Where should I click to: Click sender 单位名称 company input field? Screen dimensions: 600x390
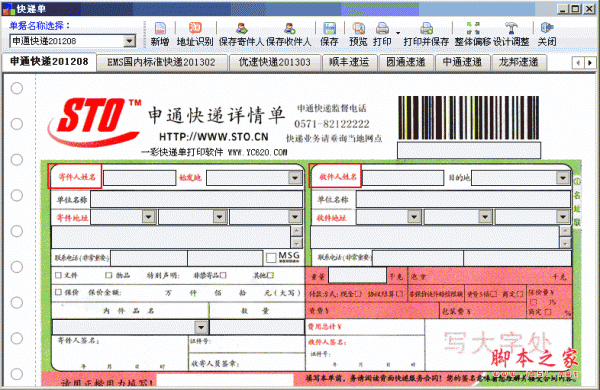pos(196,199)
